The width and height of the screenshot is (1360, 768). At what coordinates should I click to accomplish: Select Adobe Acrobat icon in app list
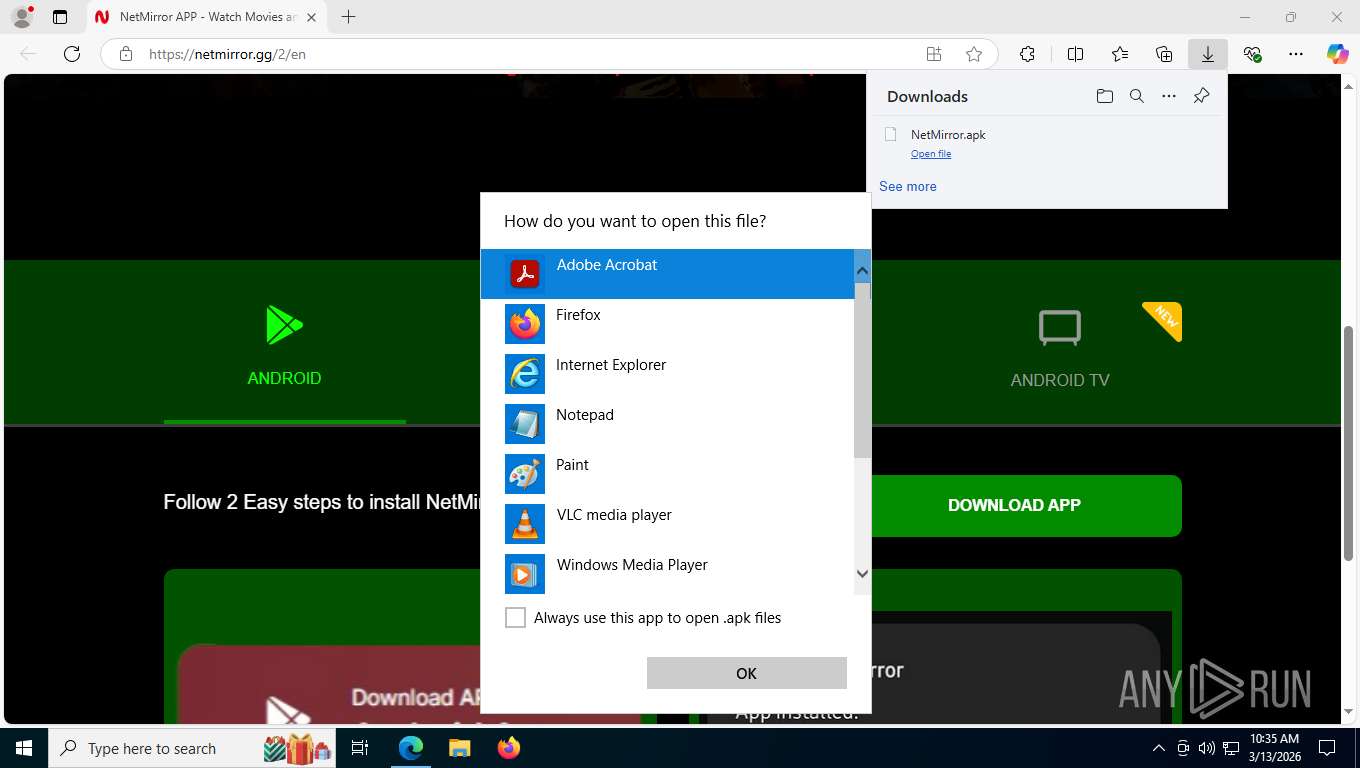pos(525,274)
